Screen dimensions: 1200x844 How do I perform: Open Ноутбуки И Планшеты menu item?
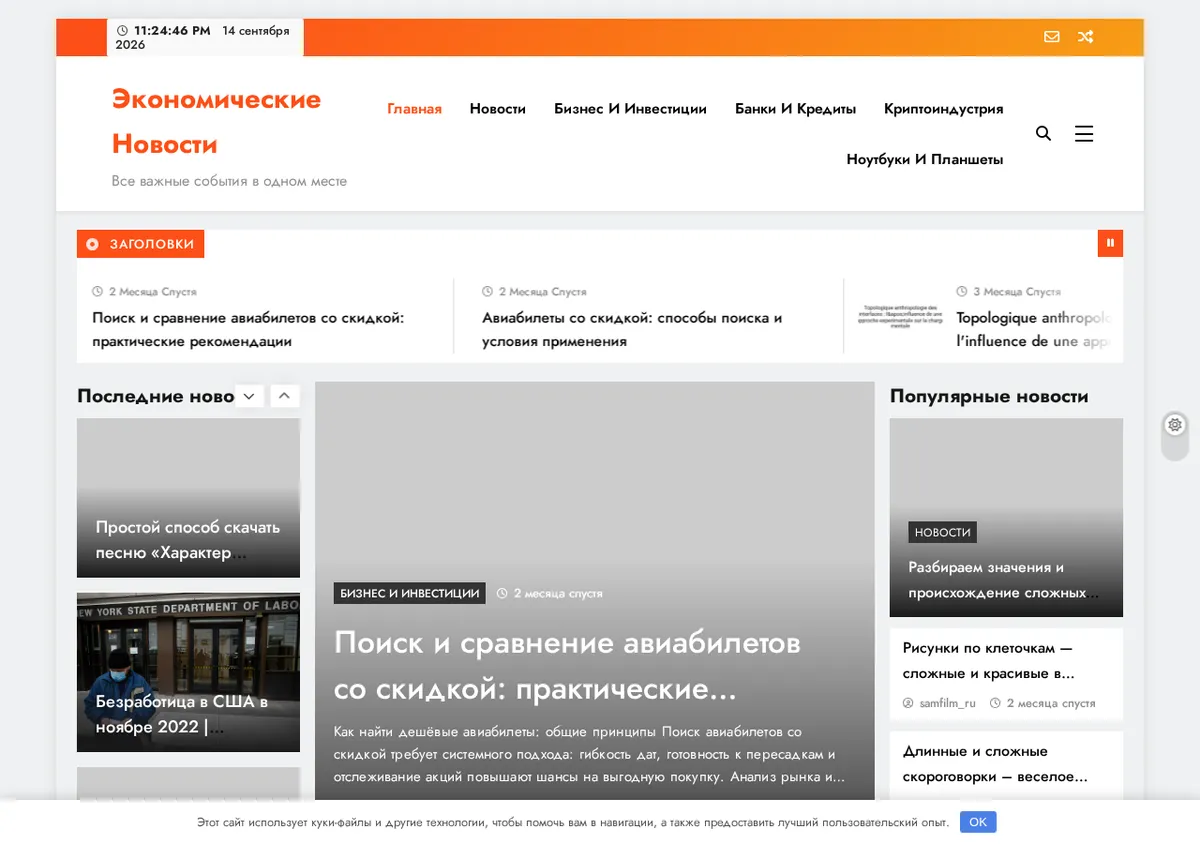[x=925, y=159]
